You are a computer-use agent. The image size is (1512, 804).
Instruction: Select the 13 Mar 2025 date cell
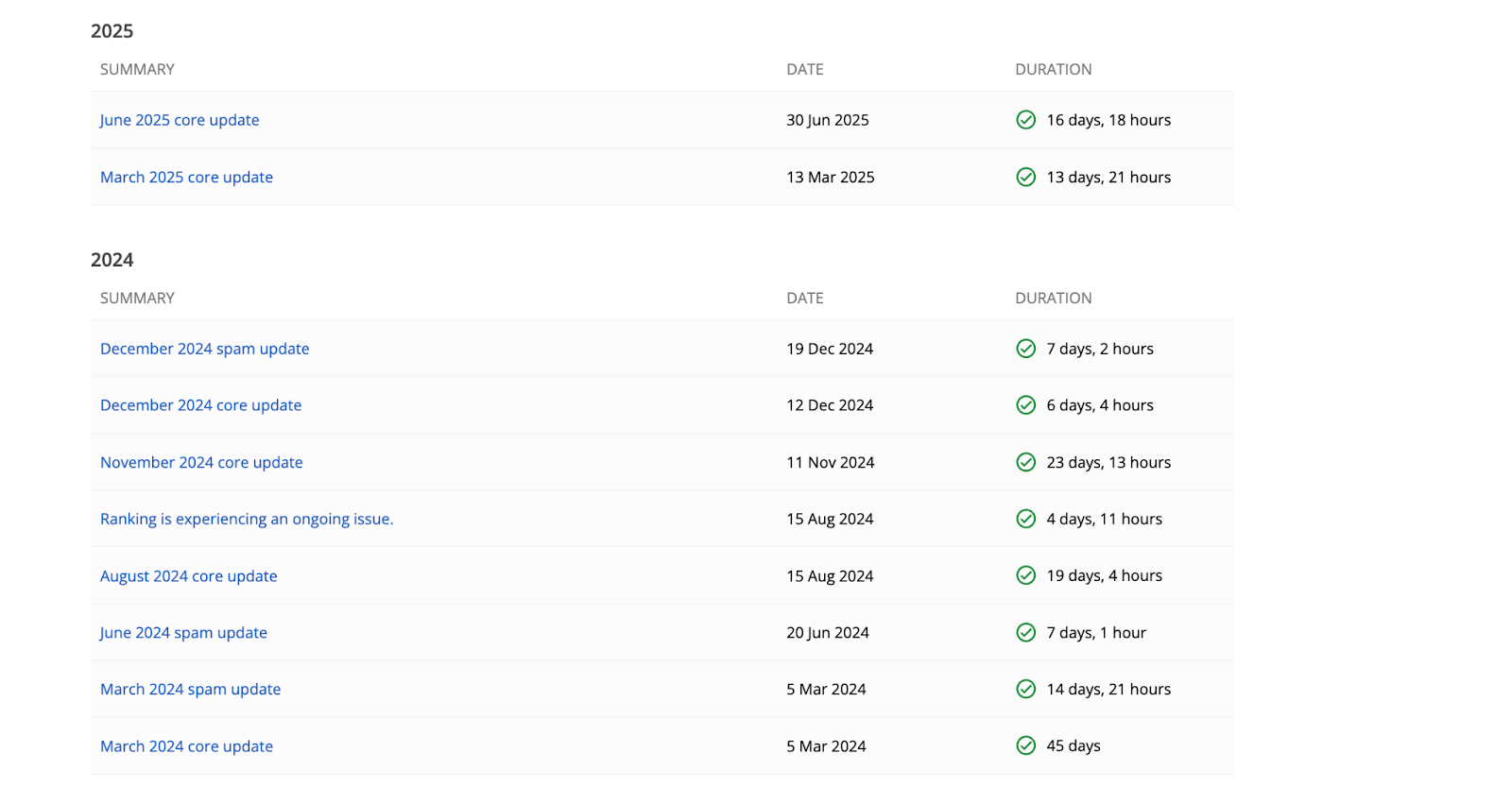click(x=831, y=177)
